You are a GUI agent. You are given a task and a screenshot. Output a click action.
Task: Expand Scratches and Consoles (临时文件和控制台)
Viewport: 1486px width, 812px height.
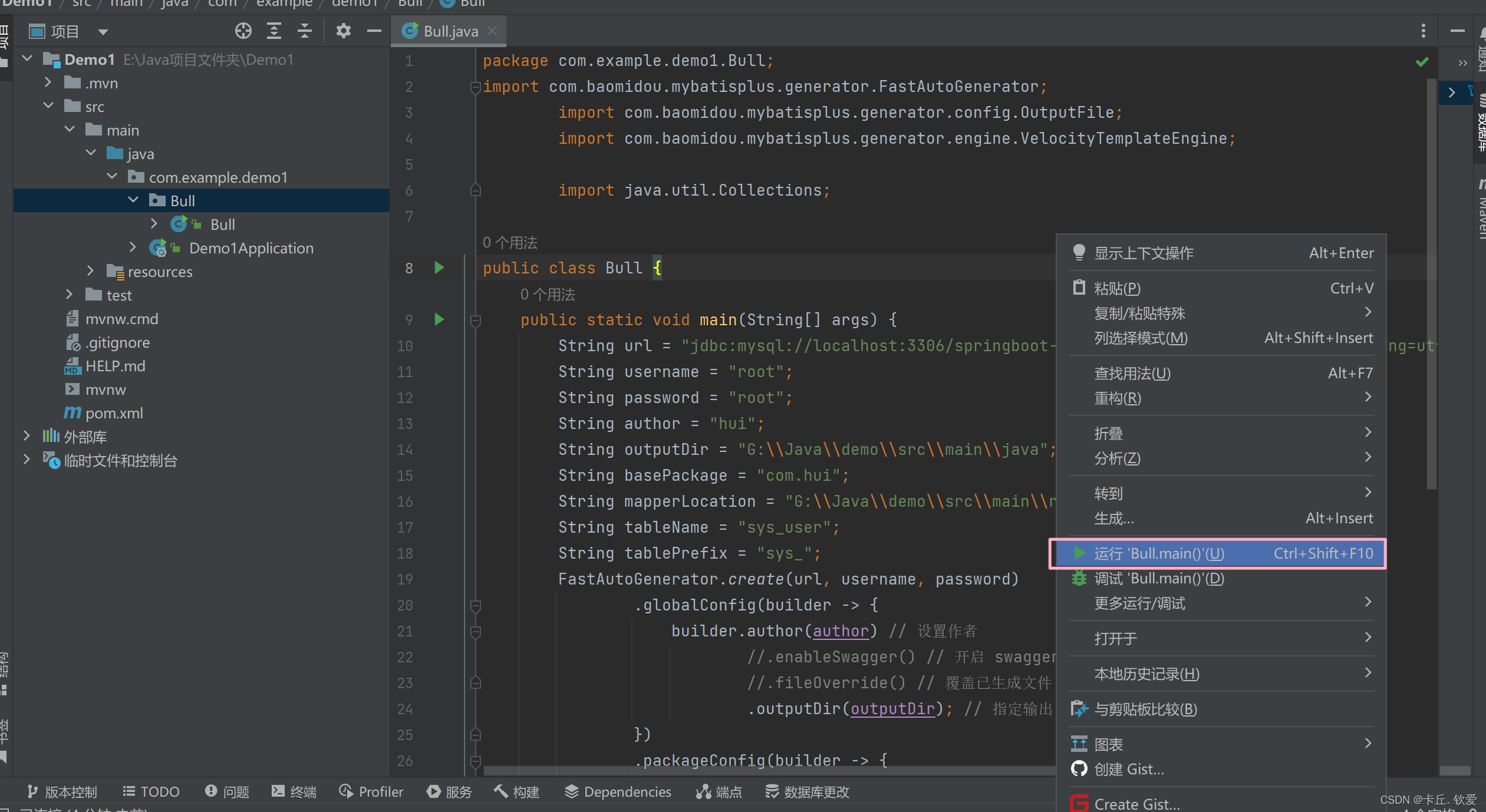tap(27, 460)
